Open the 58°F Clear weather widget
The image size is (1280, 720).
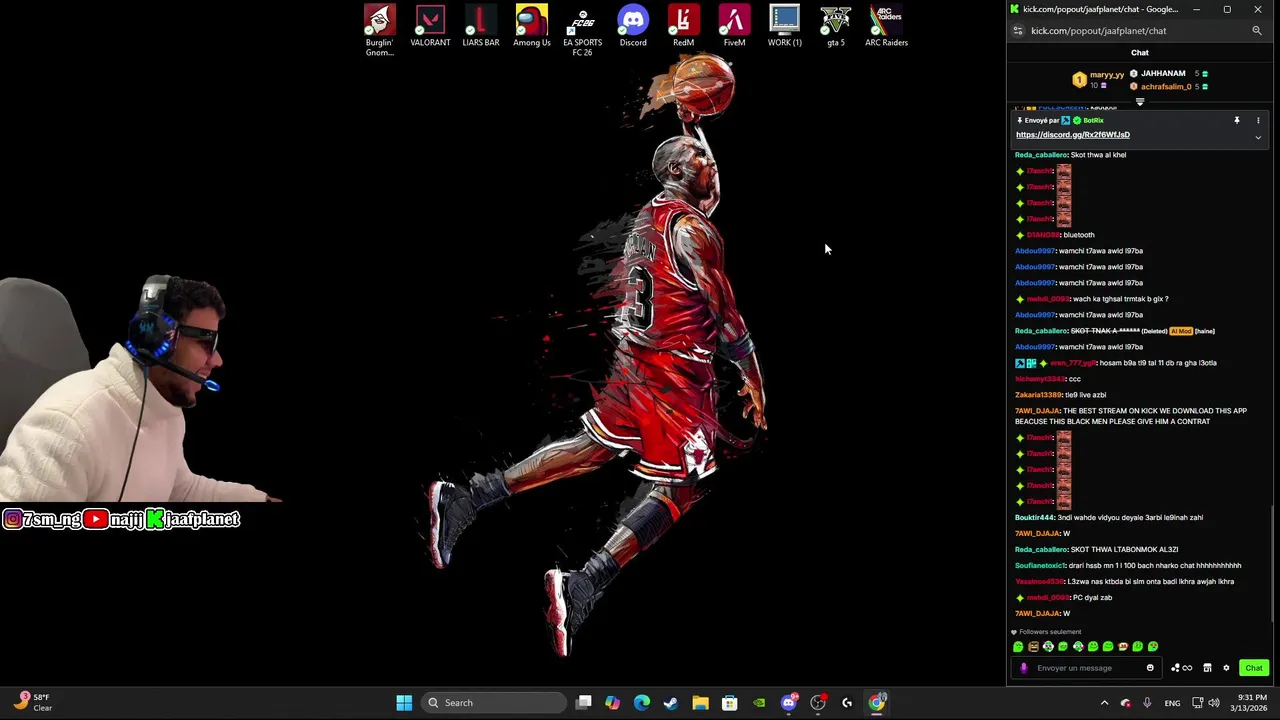click(x=34, y=703)
